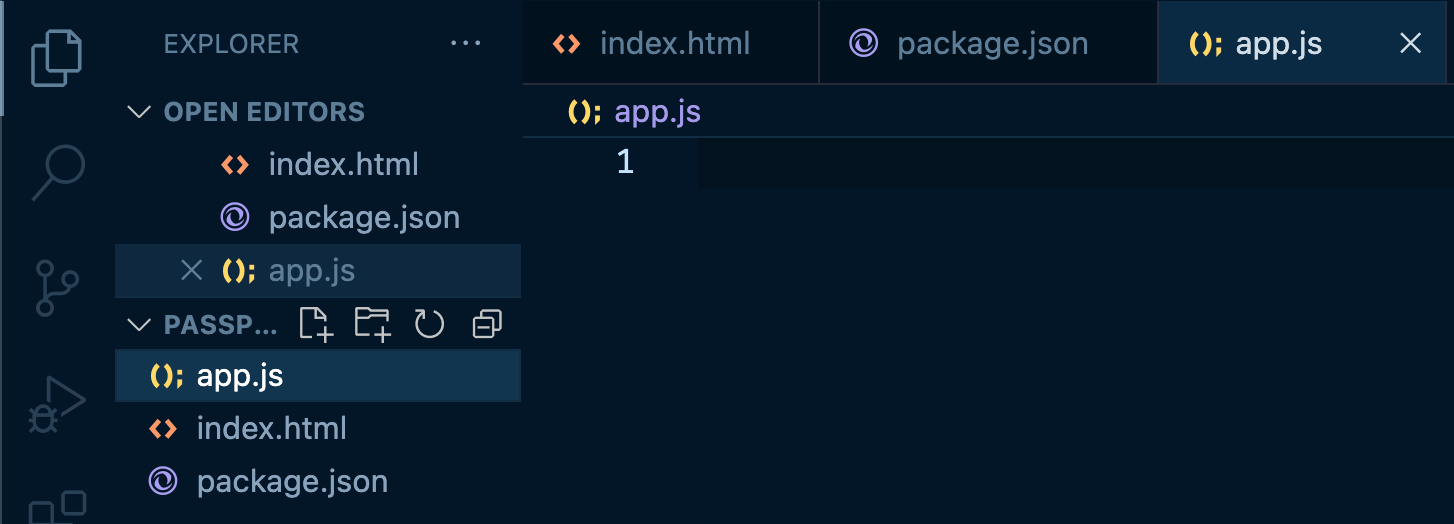
Task: Click the New Folder icon
Action: (x=373, y=324)
